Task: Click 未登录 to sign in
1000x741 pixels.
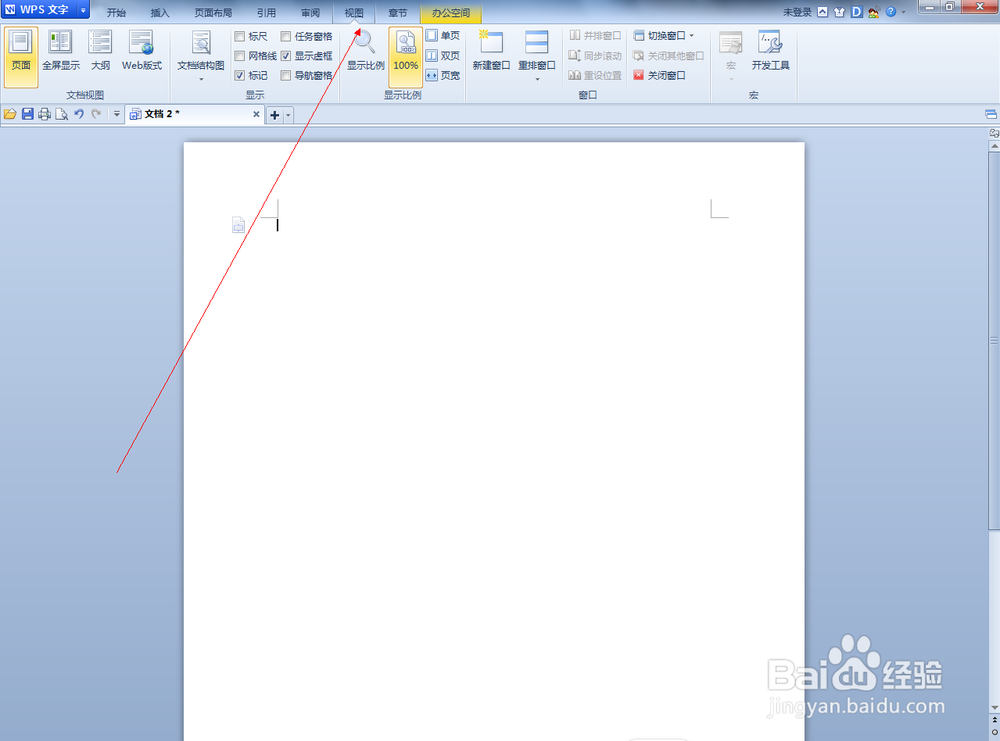Action: tap(797, 12)
